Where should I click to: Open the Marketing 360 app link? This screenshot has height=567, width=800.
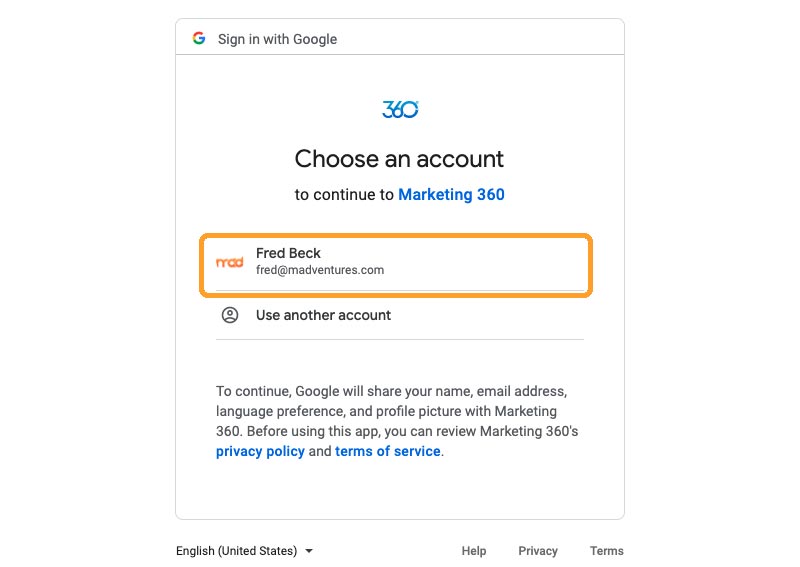point(452,194)
